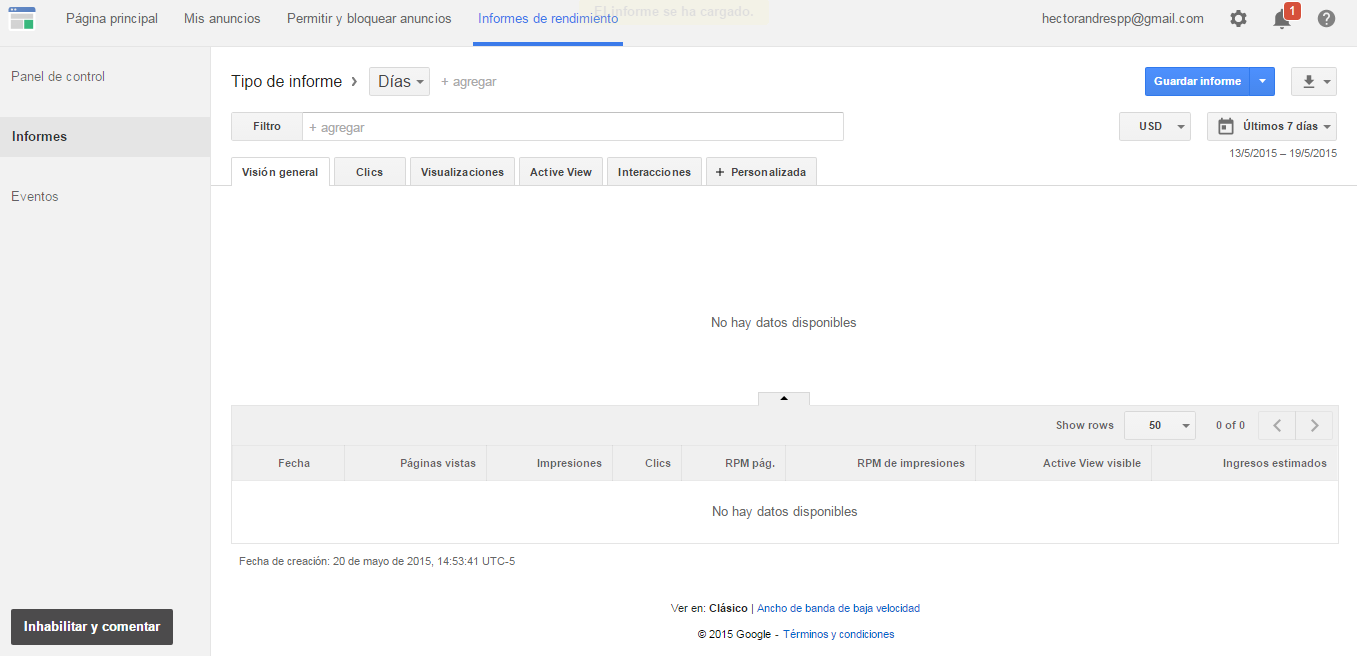The height and width of the screenshot is (656, 1360).
Task: Click the Clásico view link
Action: click(728, 608)
